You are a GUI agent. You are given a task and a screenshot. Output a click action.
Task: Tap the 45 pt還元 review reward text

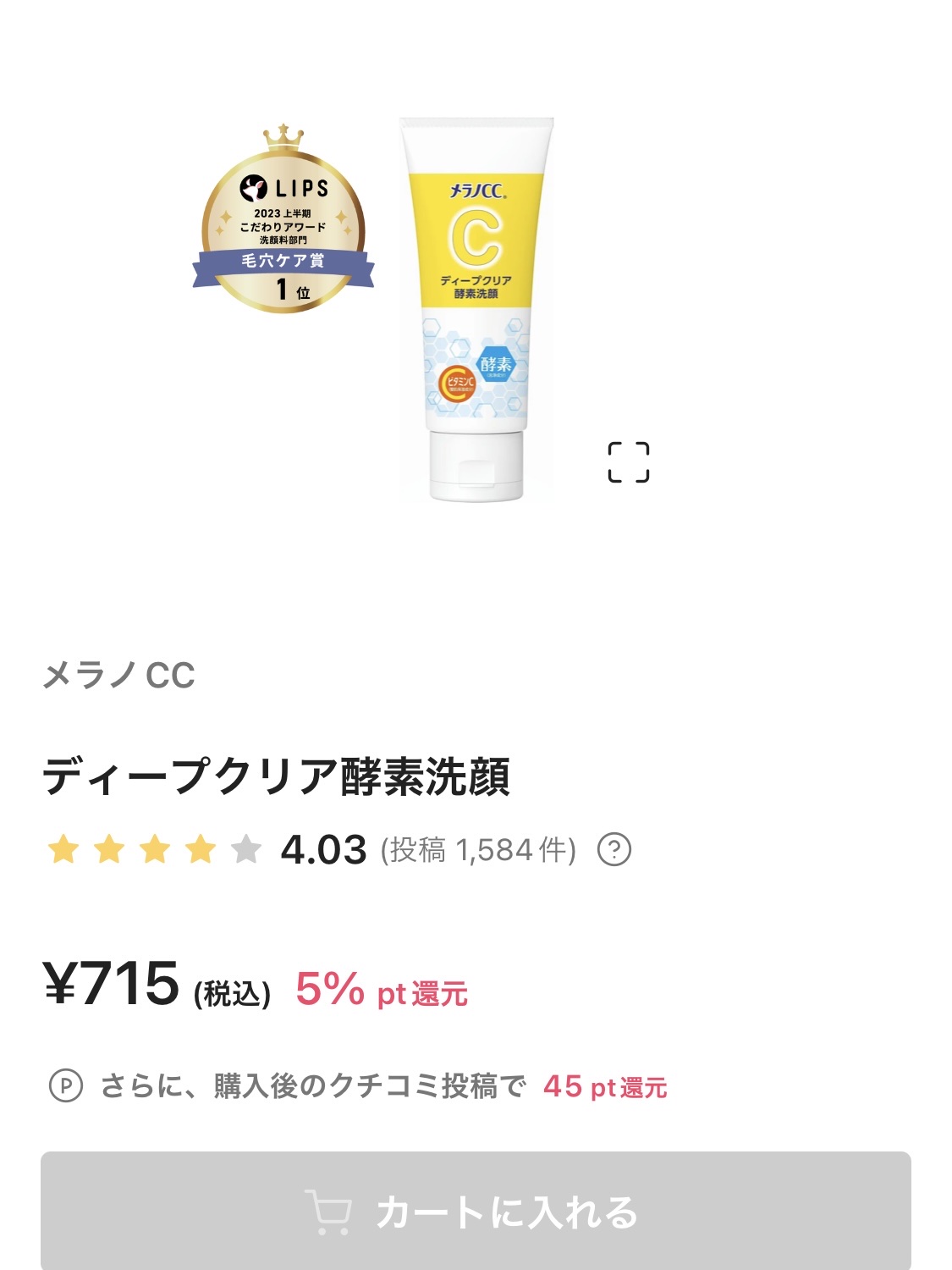[605, 1086]
